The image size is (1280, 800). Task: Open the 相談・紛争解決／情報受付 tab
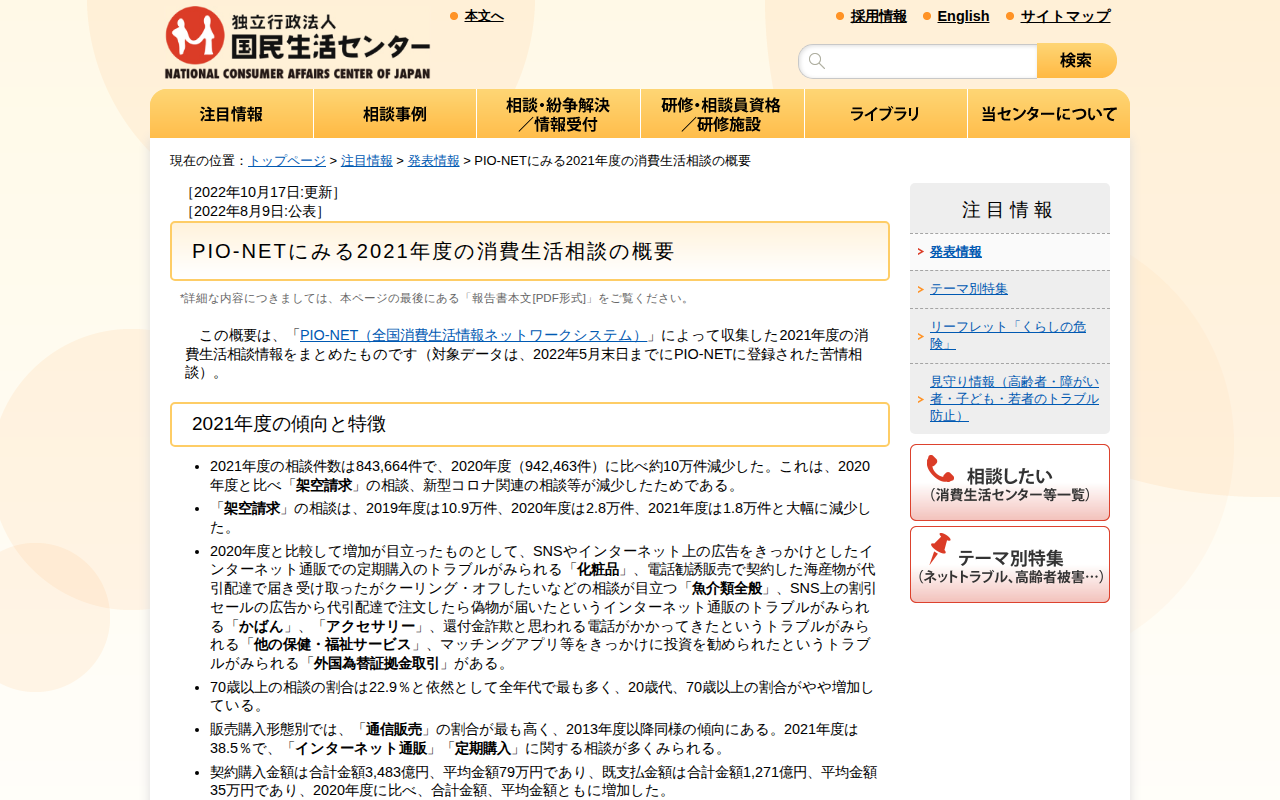[x=558, y=114]
